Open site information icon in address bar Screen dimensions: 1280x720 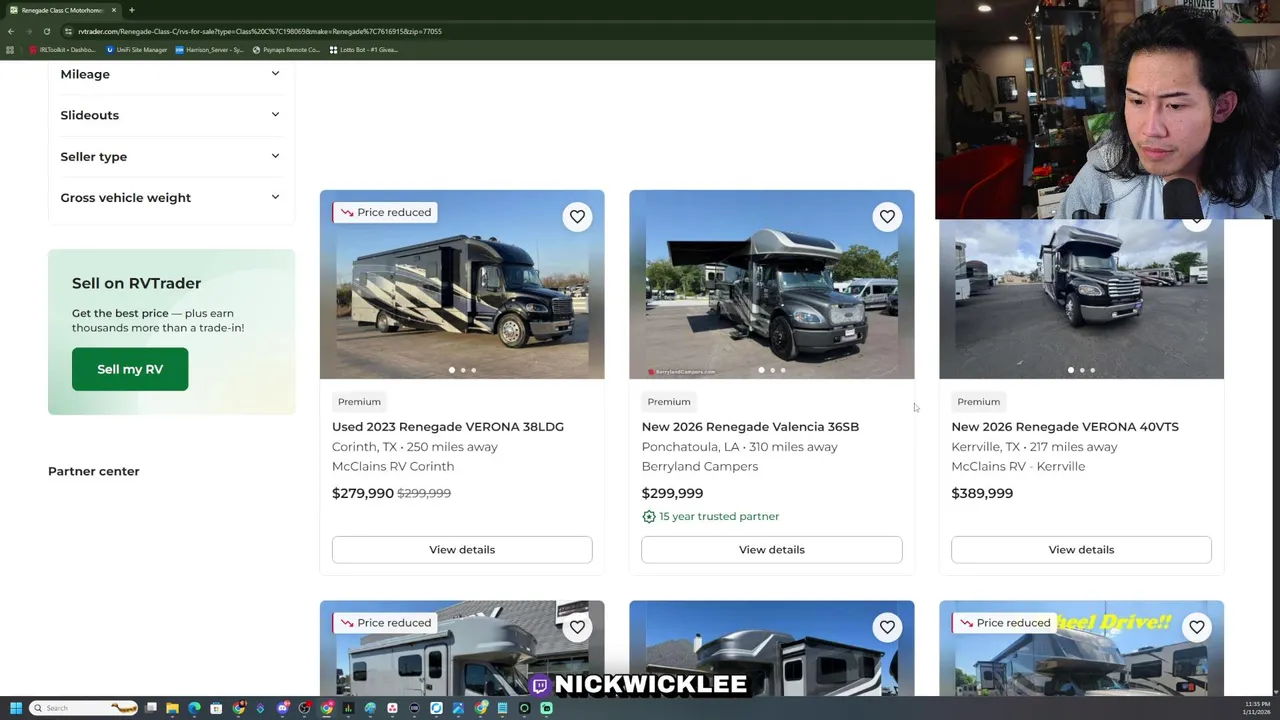pos(68,31)
